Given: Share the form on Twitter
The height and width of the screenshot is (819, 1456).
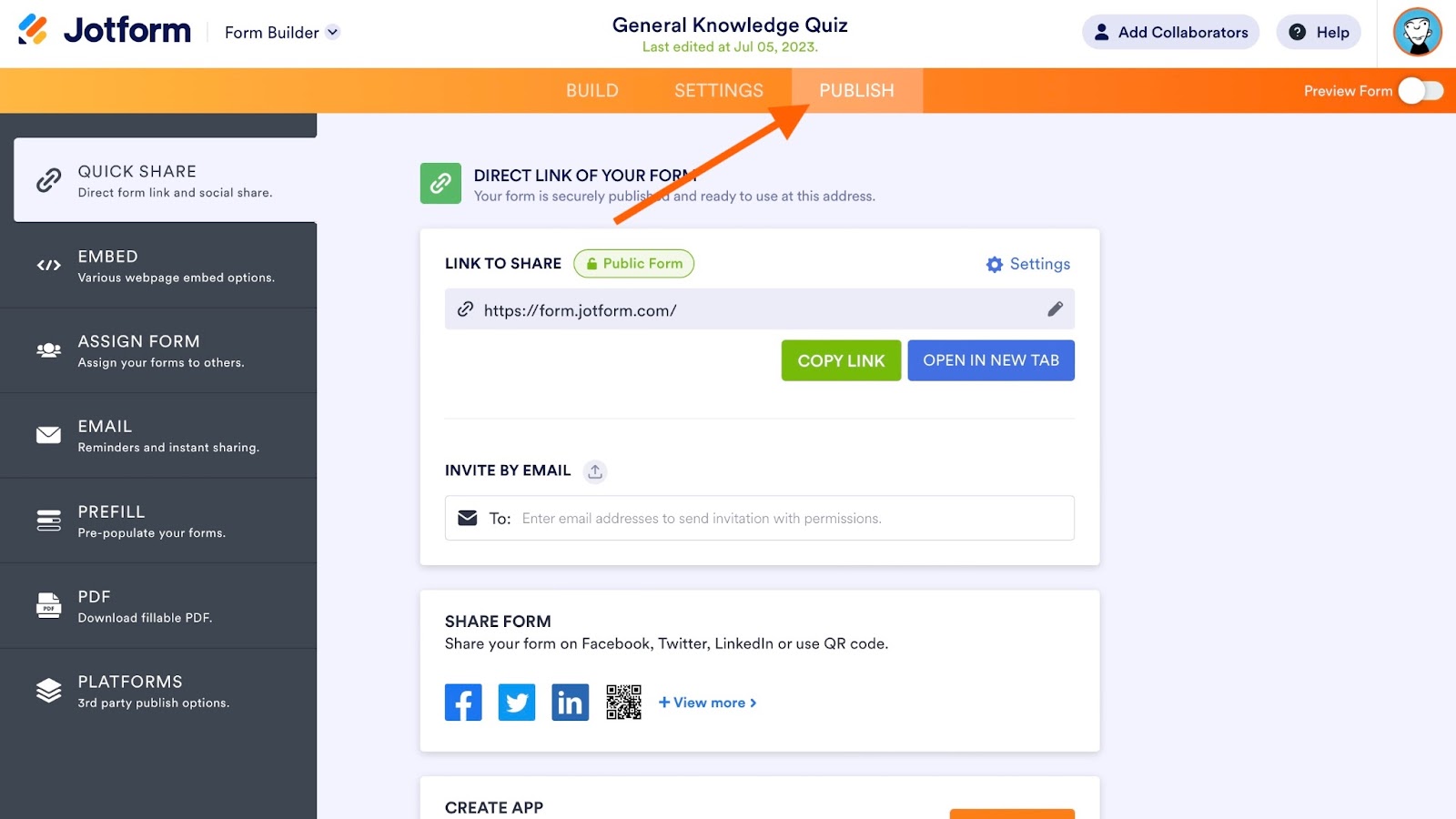Looking at the screenshot, I should [x=517, y=703].
